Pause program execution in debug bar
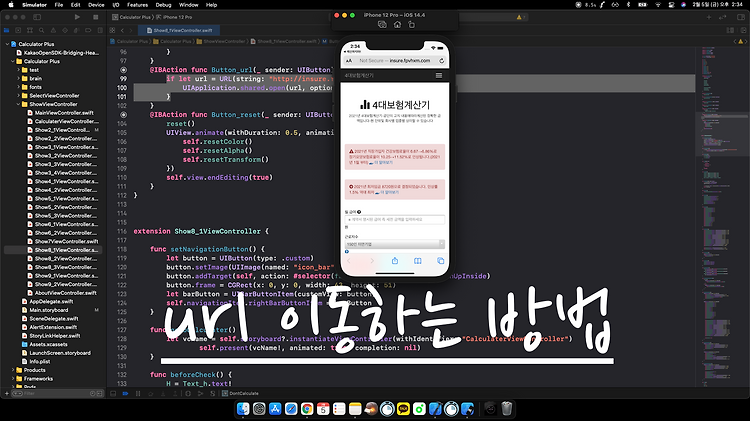This screenshot has width=750, height=421. click(x=138, y=393)
